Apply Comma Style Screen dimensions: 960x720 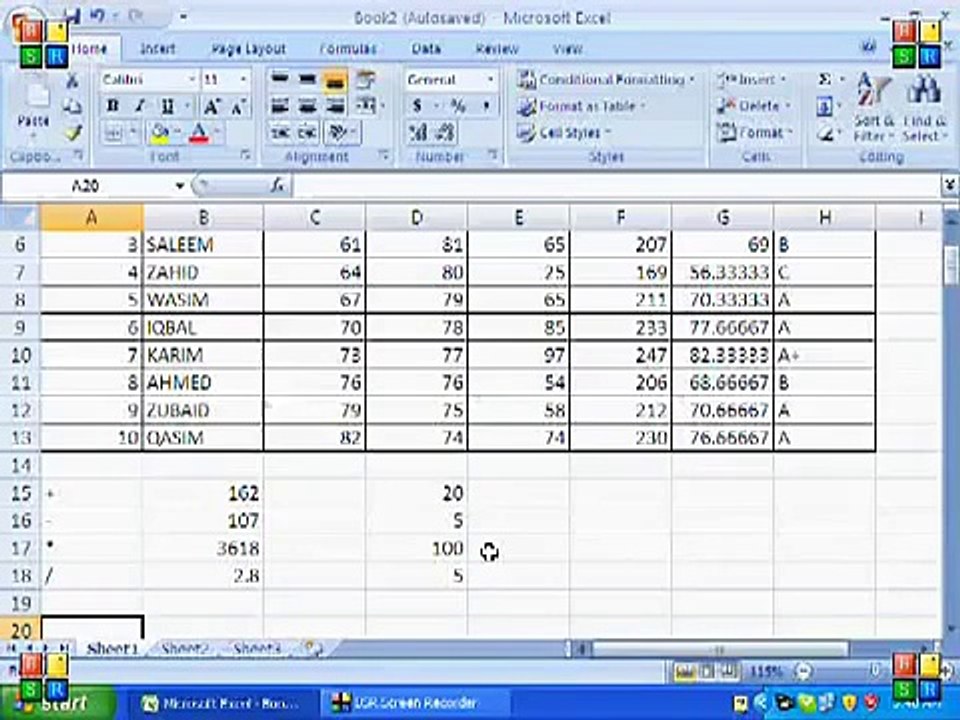[x=486, y=106]
